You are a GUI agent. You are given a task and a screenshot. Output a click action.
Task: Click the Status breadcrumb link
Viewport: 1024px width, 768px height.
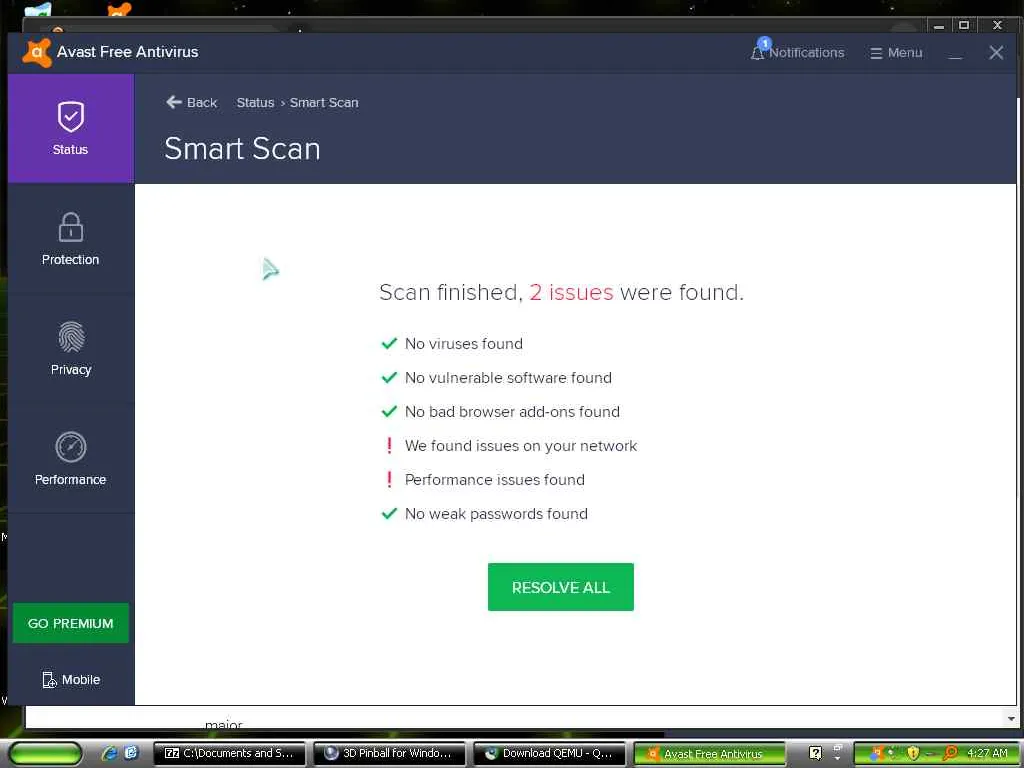(255, 103)
